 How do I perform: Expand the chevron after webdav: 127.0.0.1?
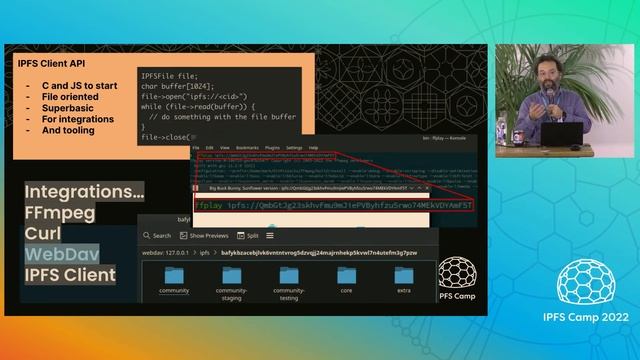[x=195, y=253]
